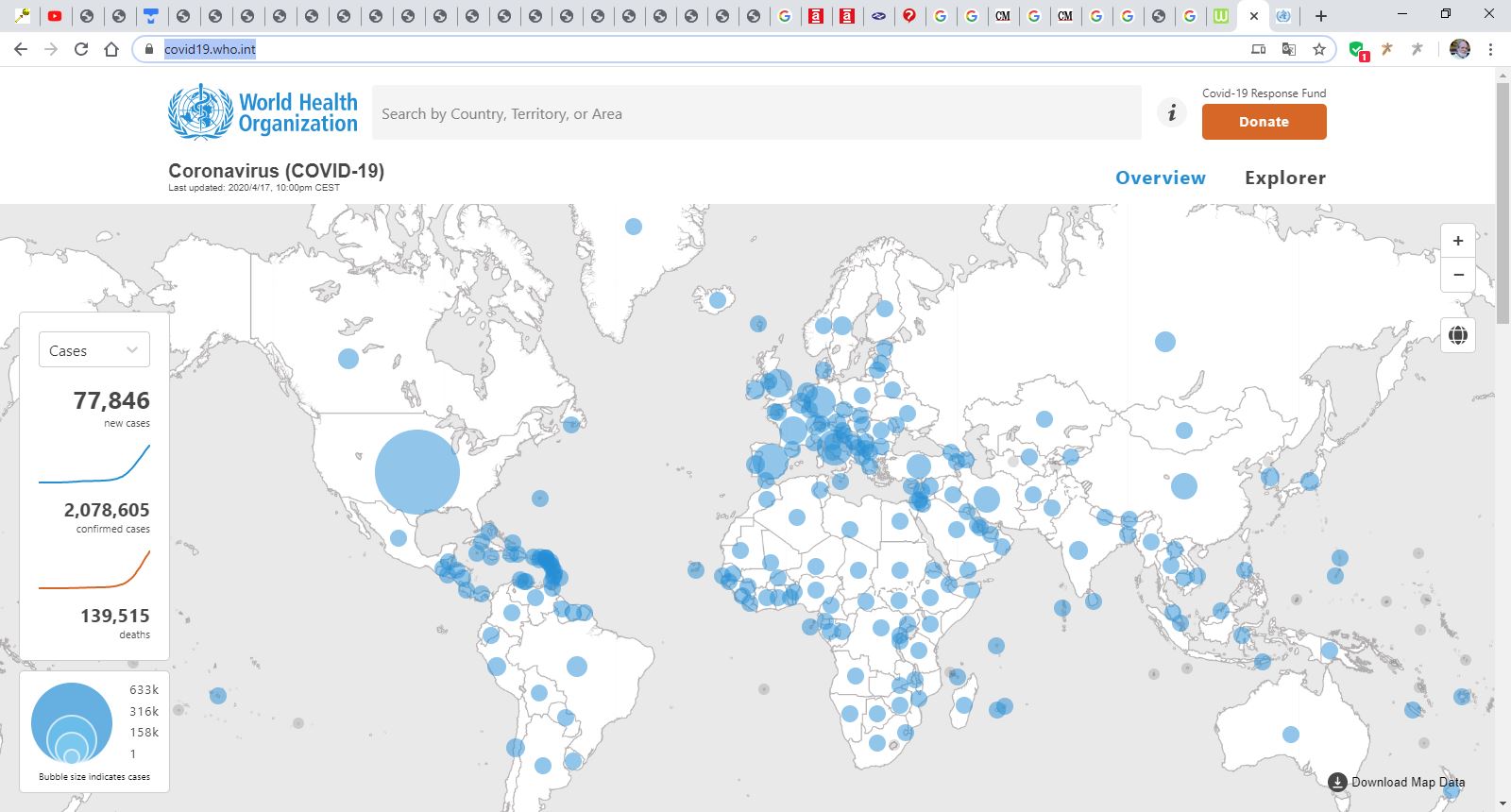This screenshot has height=812, width=1511.
Task: Click the address bar URL covid19.who.int
Action: pyautogui.click(x=210, y=49)
